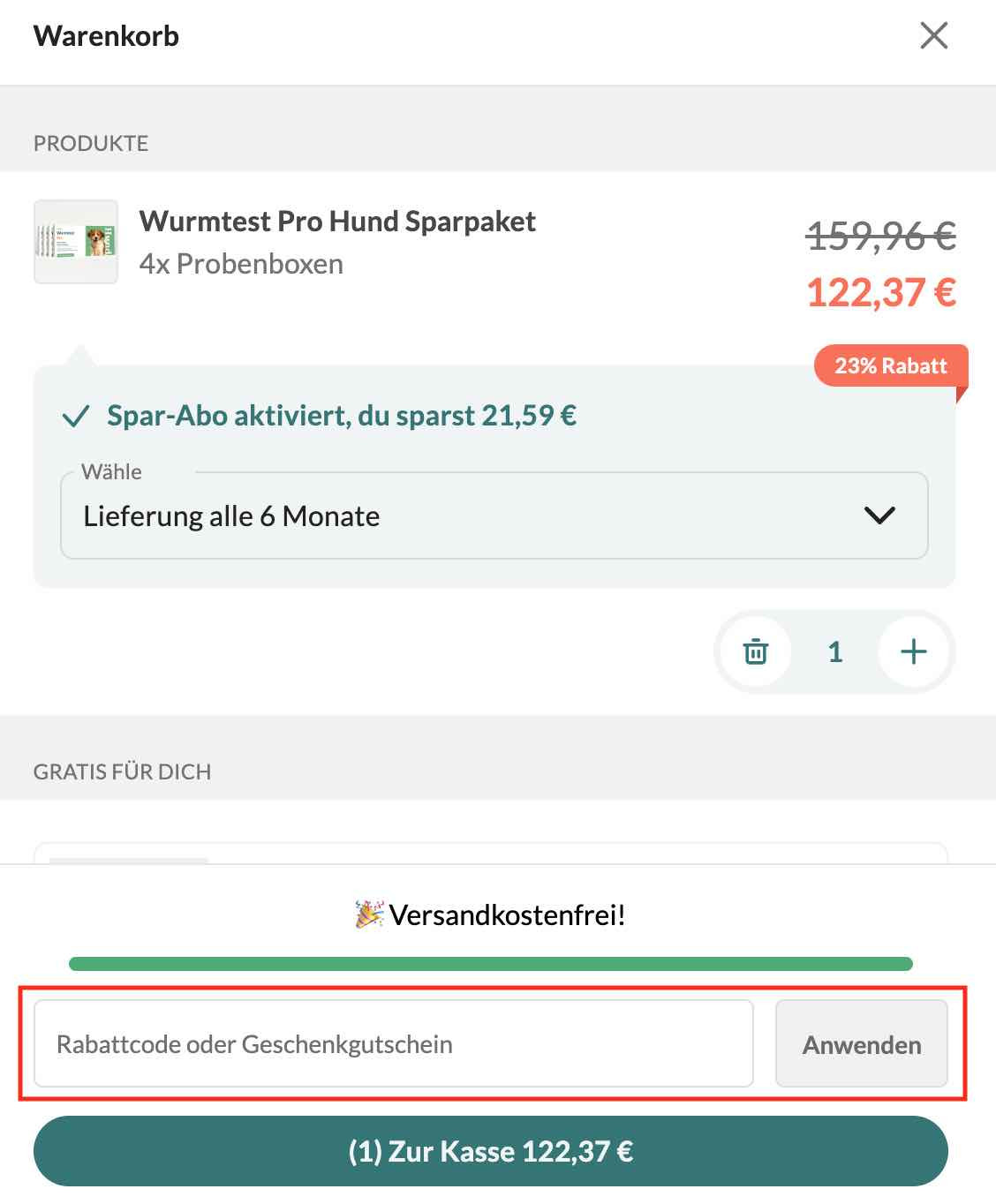Viewport: 996px width, 1204px height.
Task: Click the Warenkorb title
Action: [x=106, y=36]
